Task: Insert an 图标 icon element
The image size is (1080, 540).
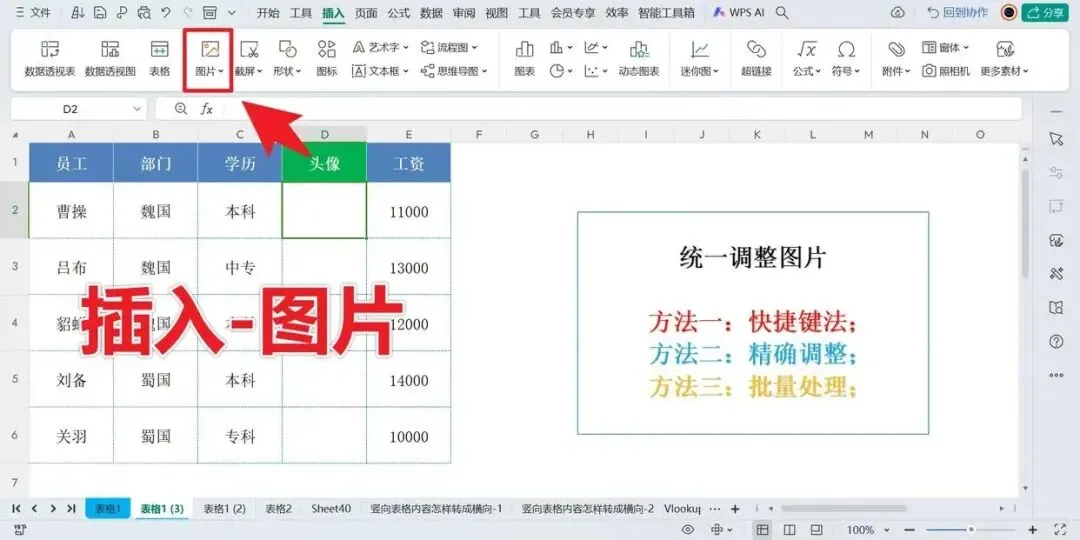Action: 326,58
